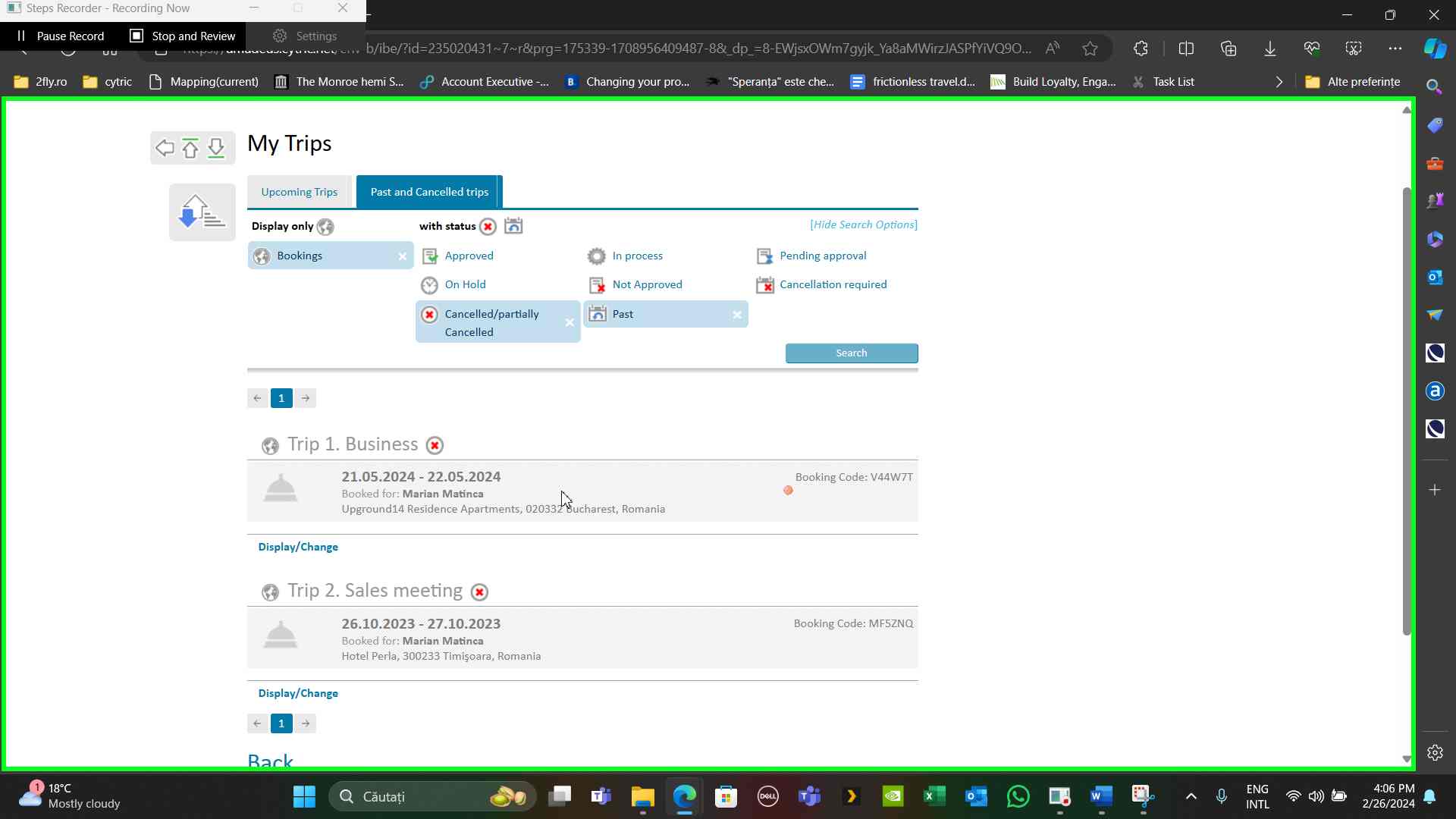Image resolution: width=1456 pixels, height=819 pixels.
Task: Click the back arrow navigation icon
Action: (x=165, y=148)
